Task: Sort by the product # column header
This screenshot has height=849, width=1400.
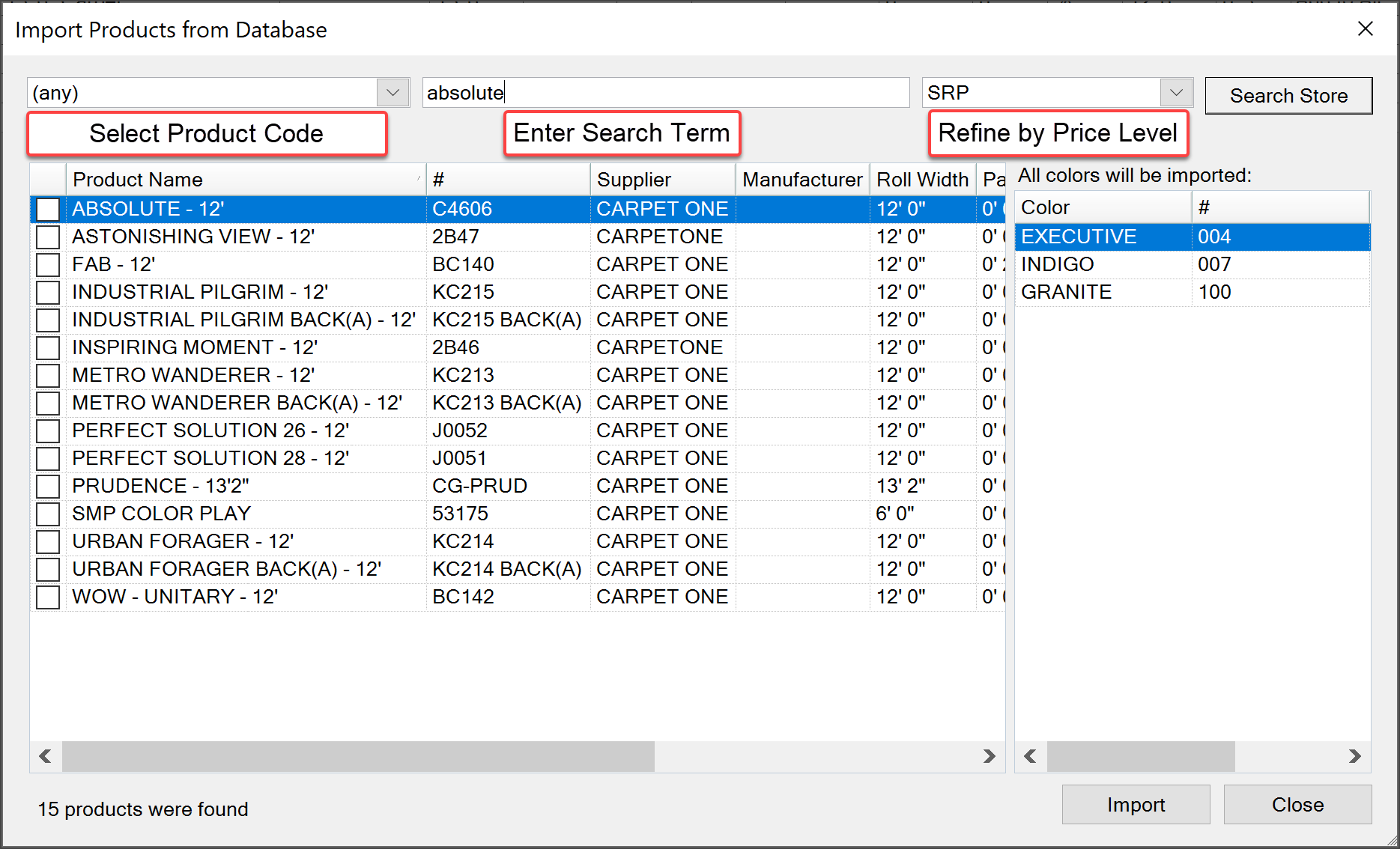Action: 508,180
